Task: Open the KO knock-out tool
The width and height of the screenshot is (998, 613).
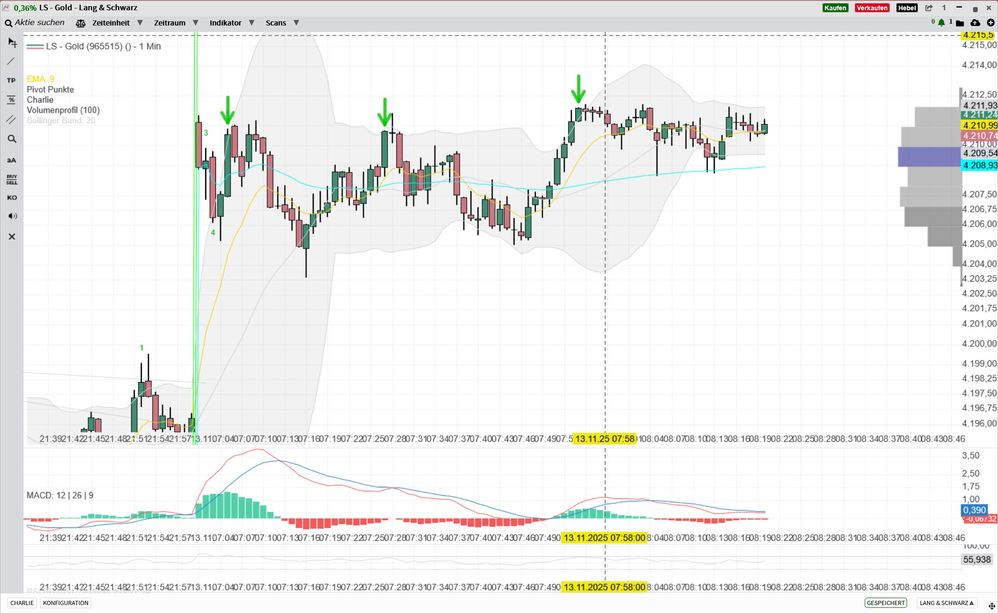Action: (11, 198)
